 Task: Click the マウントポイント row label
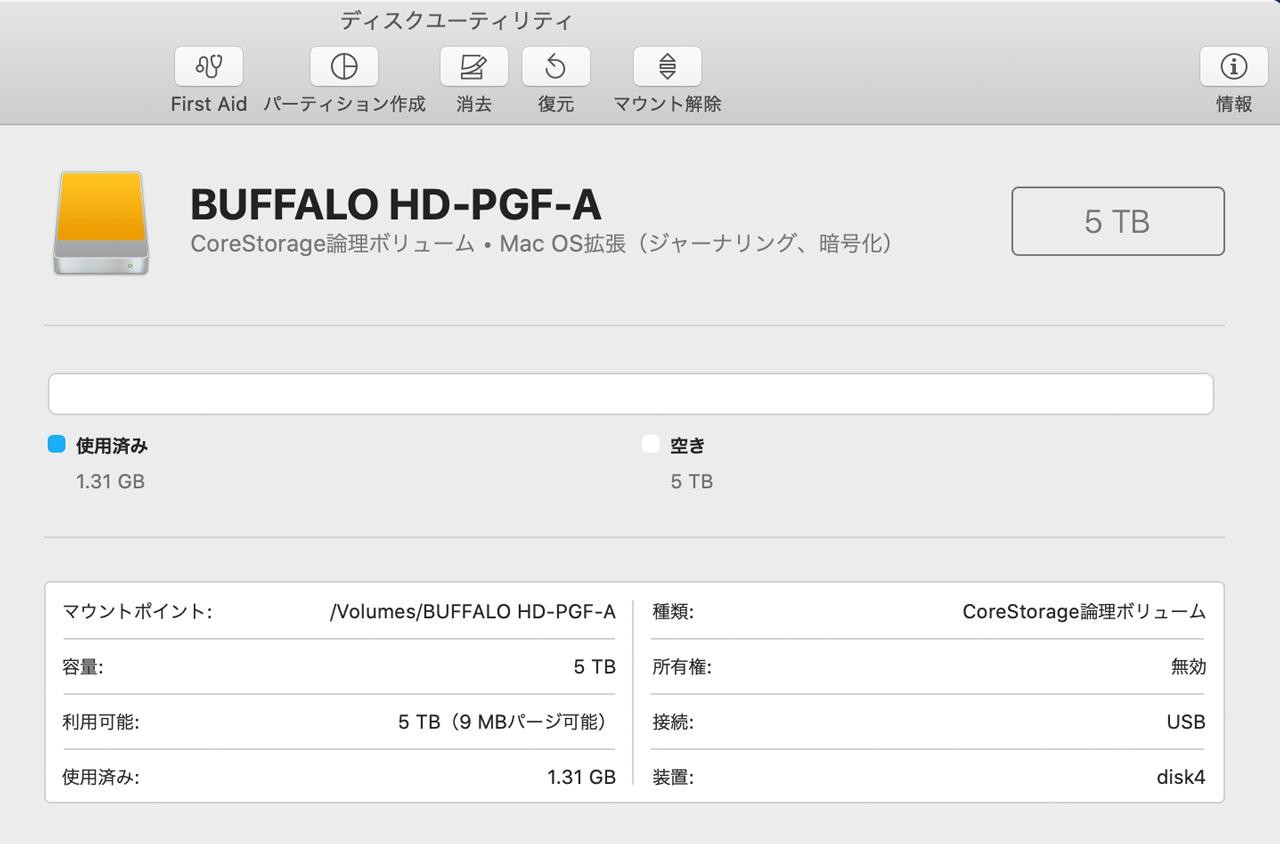coord(137,612)
